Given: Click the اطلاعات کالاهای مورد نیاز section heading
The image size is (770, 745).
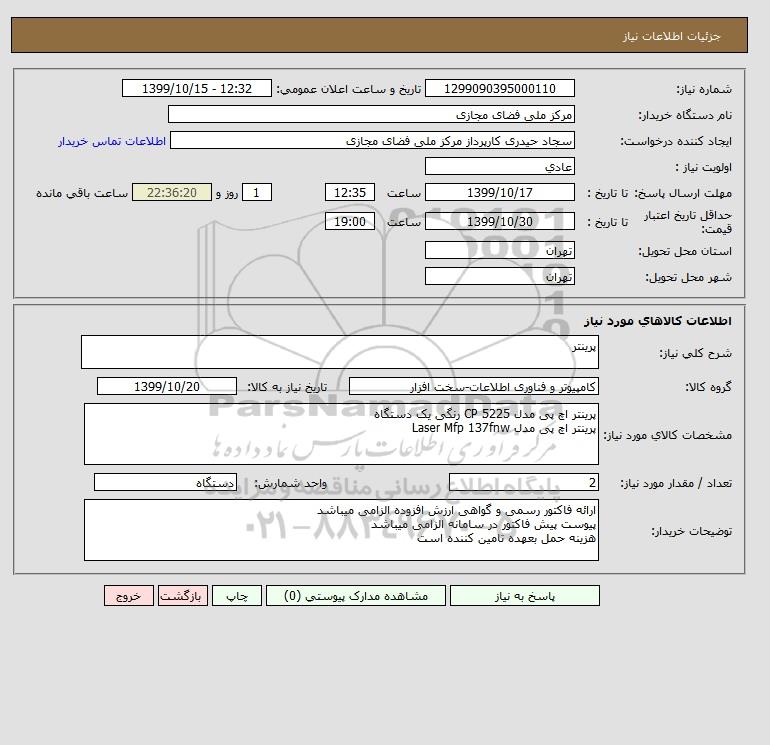Looking at the screenshot, I should point(658,321).
